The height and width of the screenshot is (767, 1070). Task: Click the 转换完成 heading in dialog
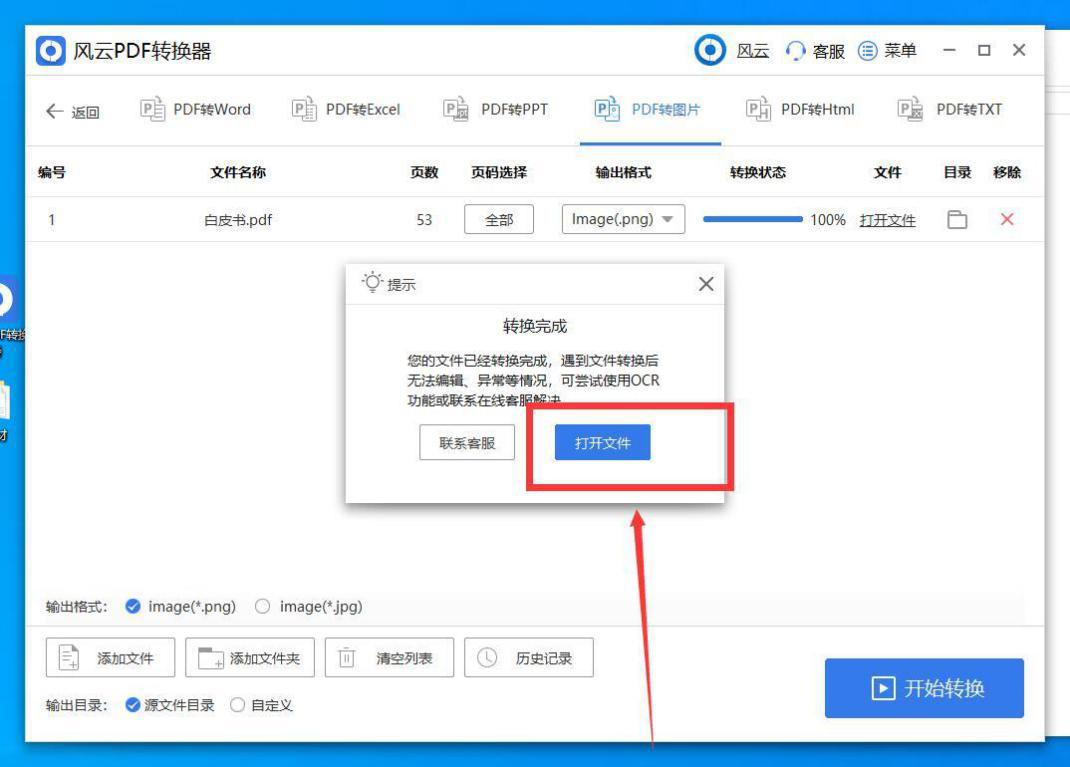click(535, 326)
